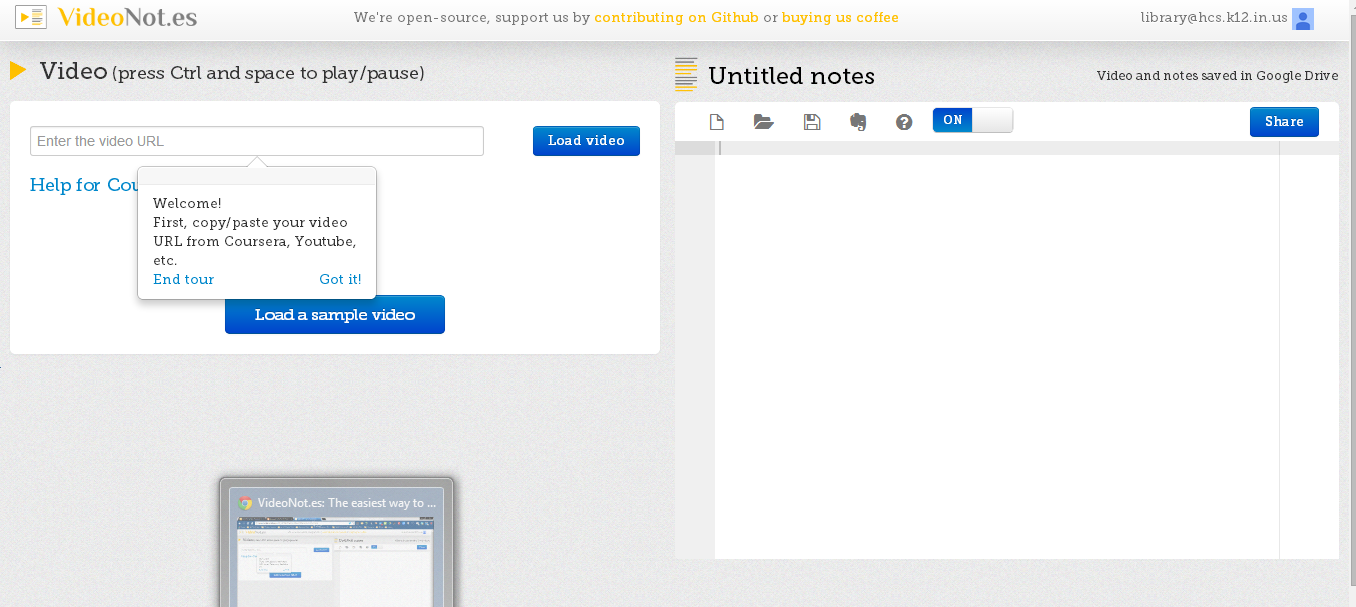Click Load a sample video button
This screenshot has width=1356, height=607.
335,314
